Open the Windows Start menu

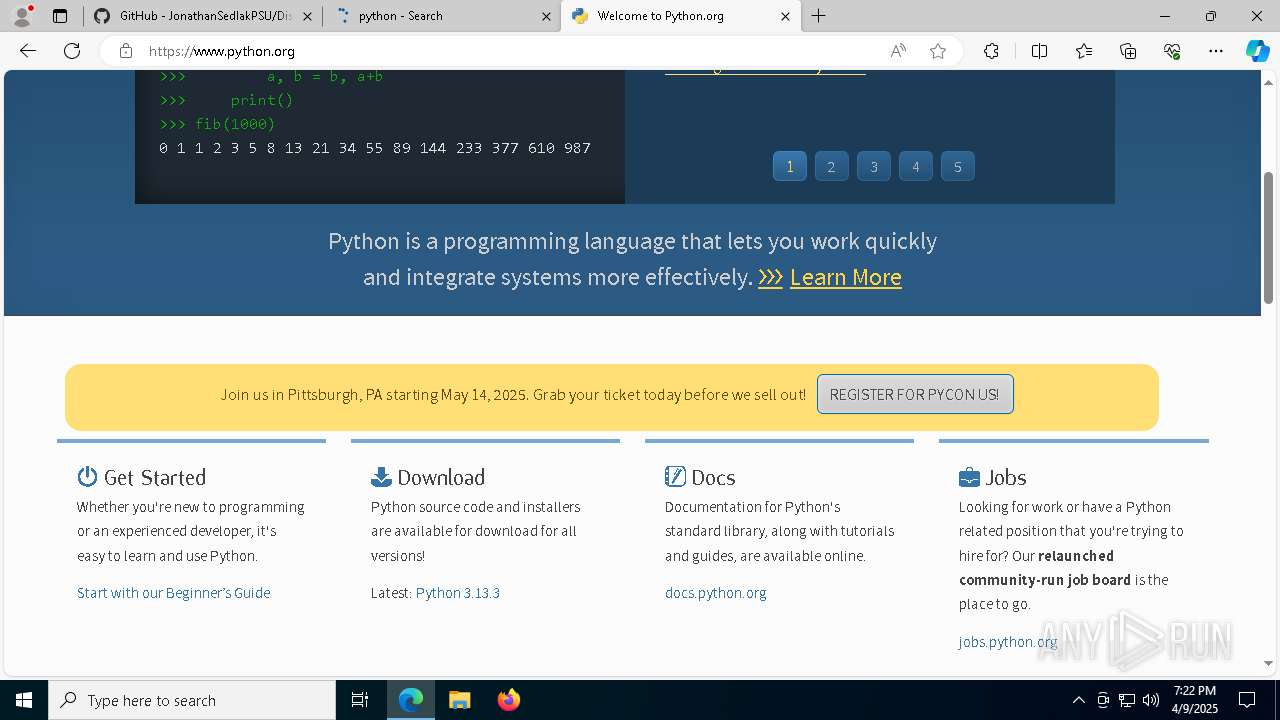tap(24, 700)
